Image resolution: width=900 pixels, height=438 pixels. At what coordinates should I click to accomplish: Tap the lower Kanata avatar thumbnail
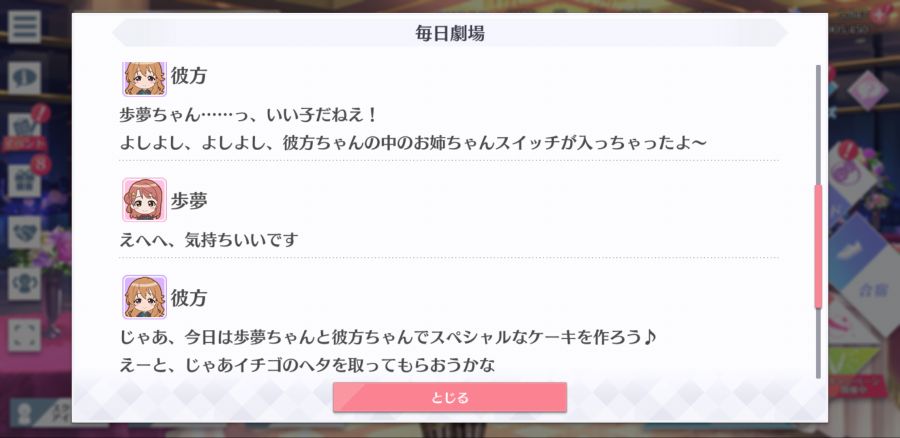click(x=144, y=297)
